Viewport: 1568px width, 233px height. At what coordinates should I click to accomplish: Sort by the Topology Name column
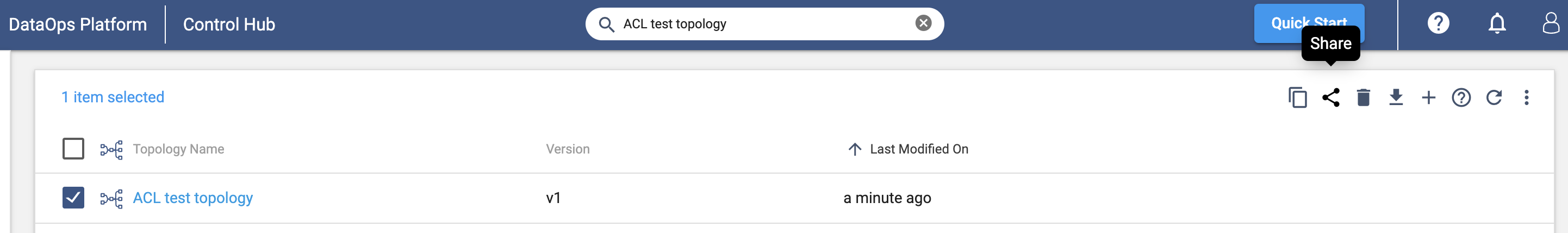pos(178,149)
